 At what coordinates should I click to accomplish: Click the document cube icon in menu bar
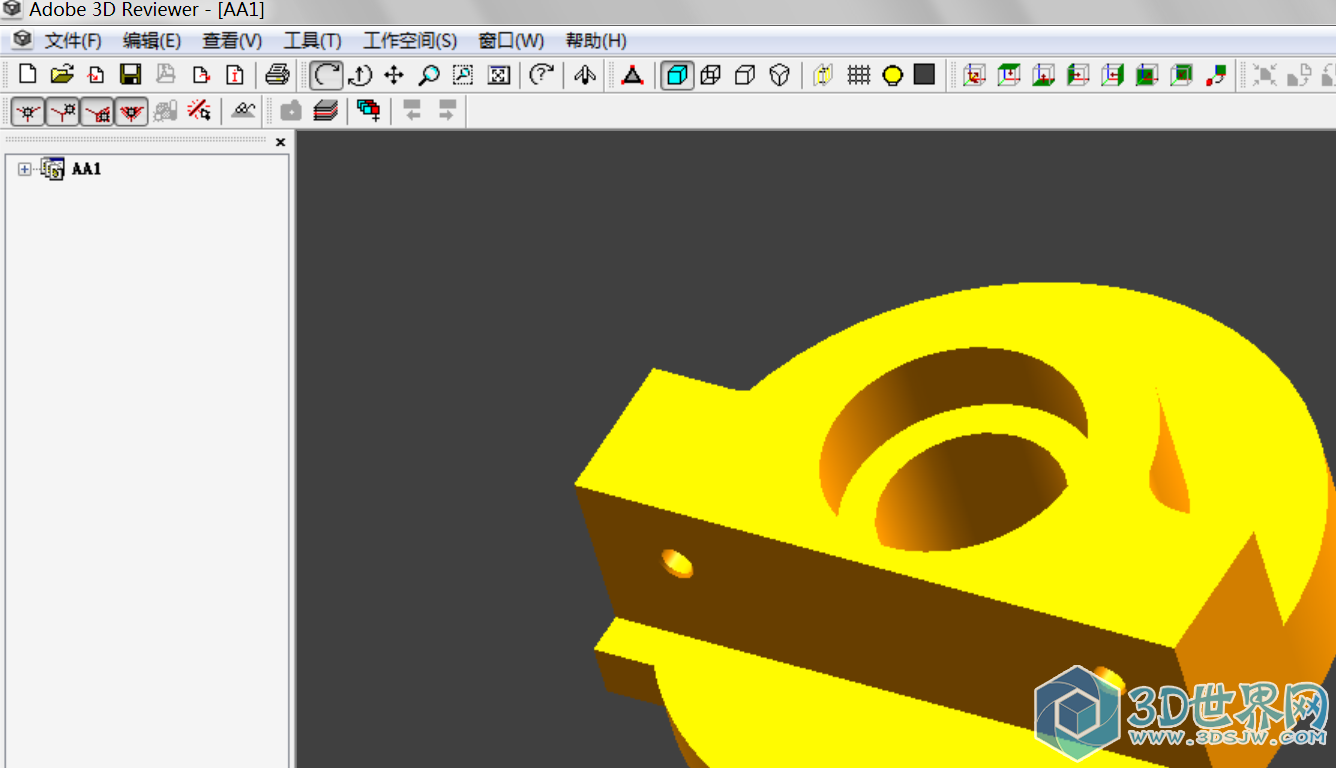point(22,40)
